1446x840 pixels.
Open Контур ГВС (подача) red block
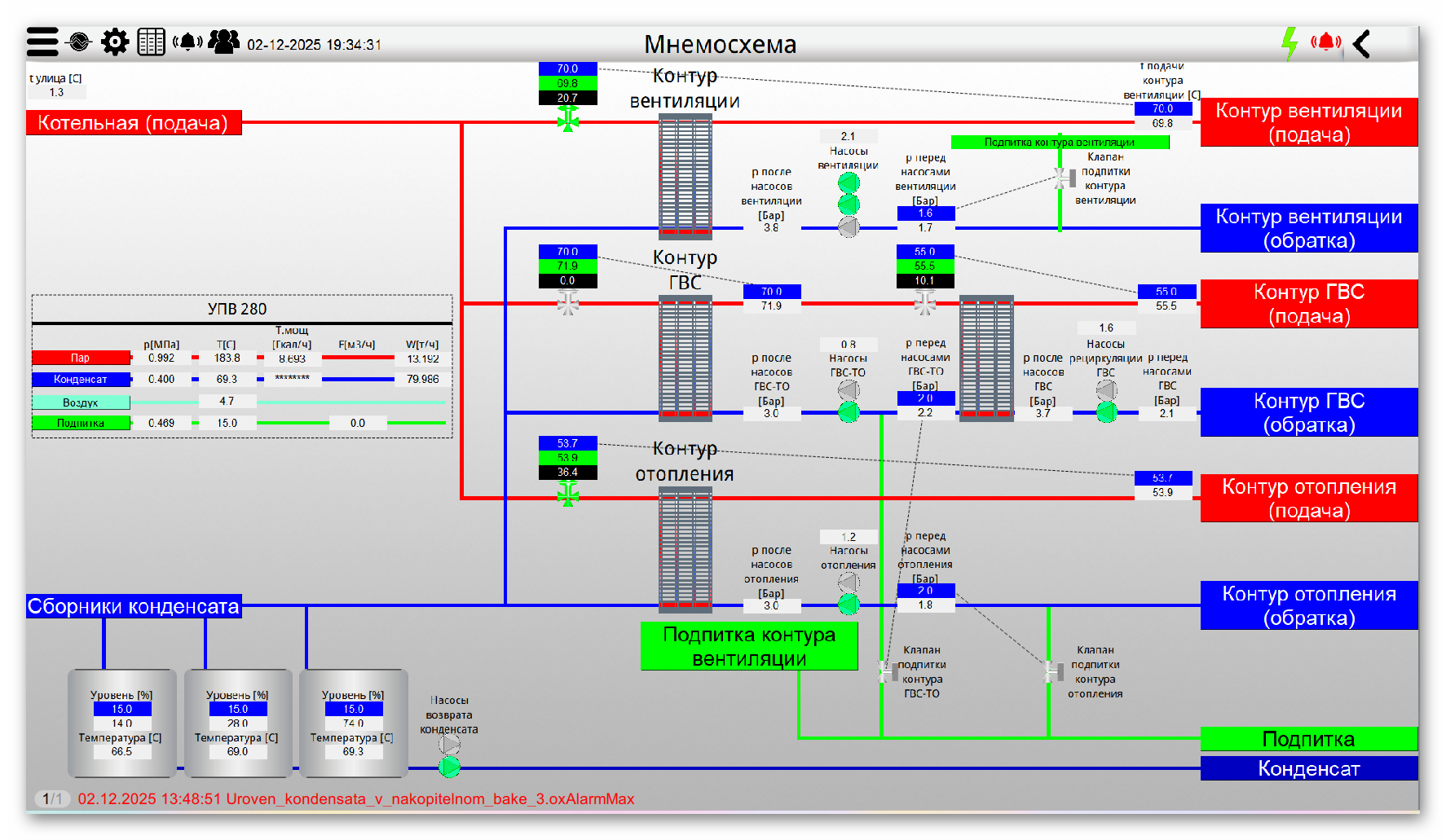click(x=1309, y=304)
